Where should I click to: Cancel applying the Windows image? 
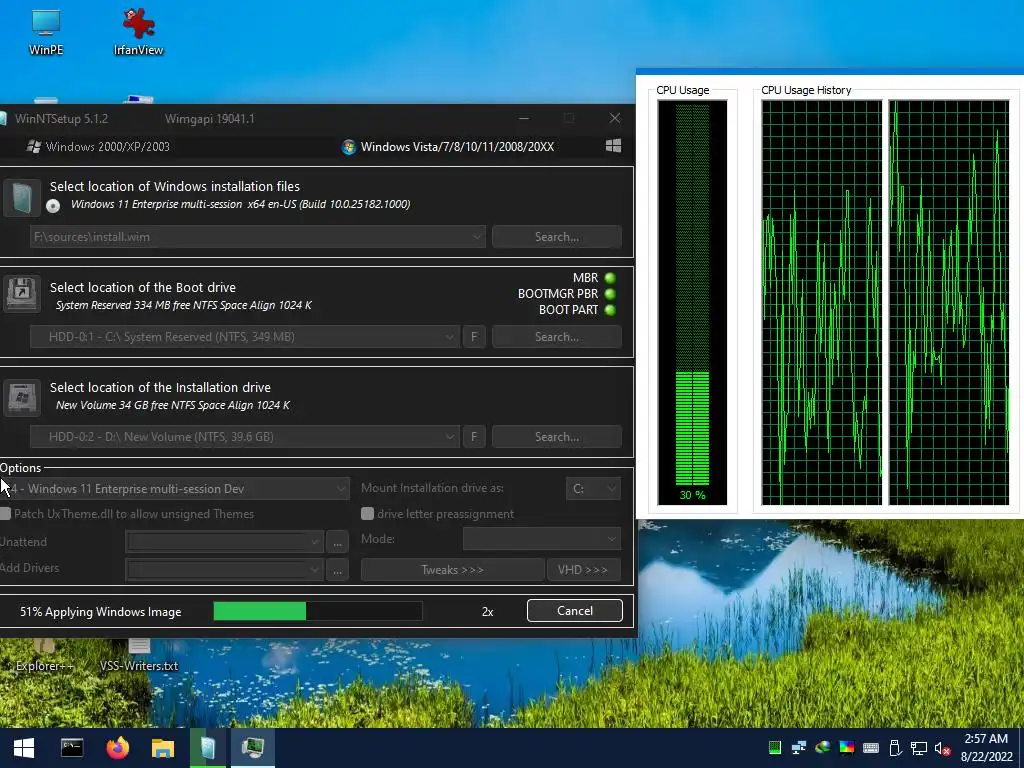click(x=575, y=611)
